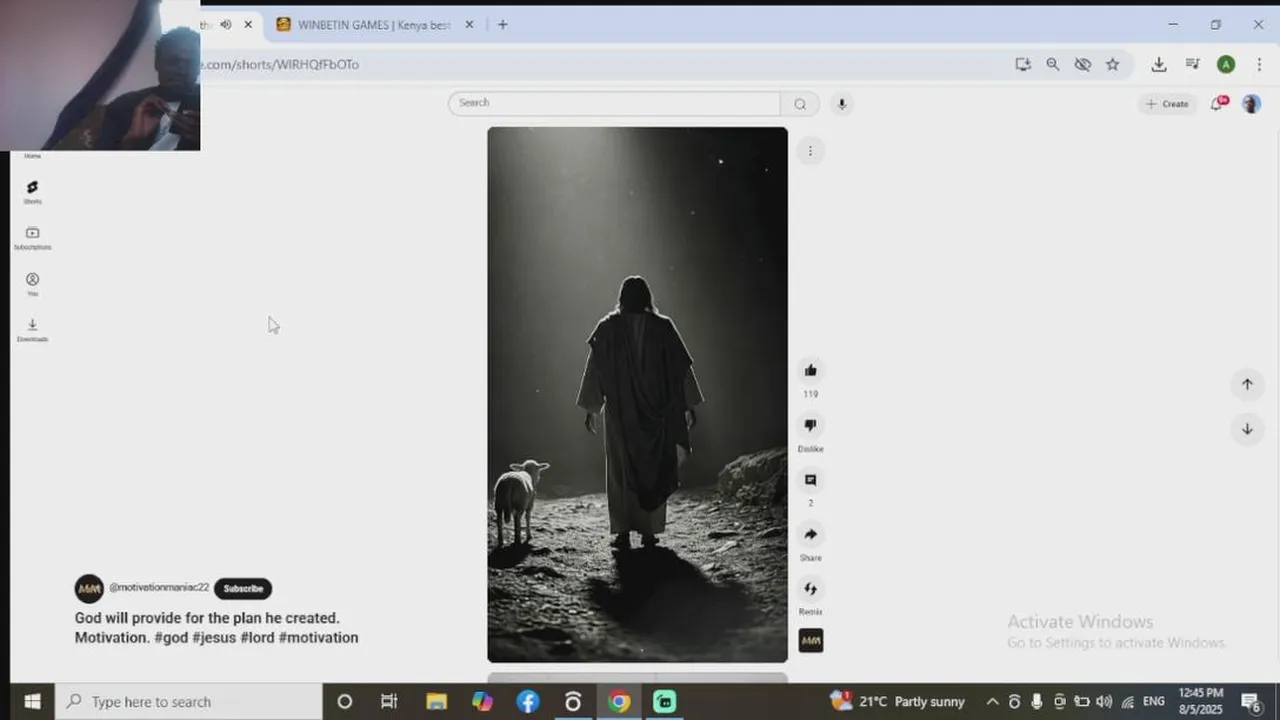Click the #god hashtag

(x=171, y=638)
